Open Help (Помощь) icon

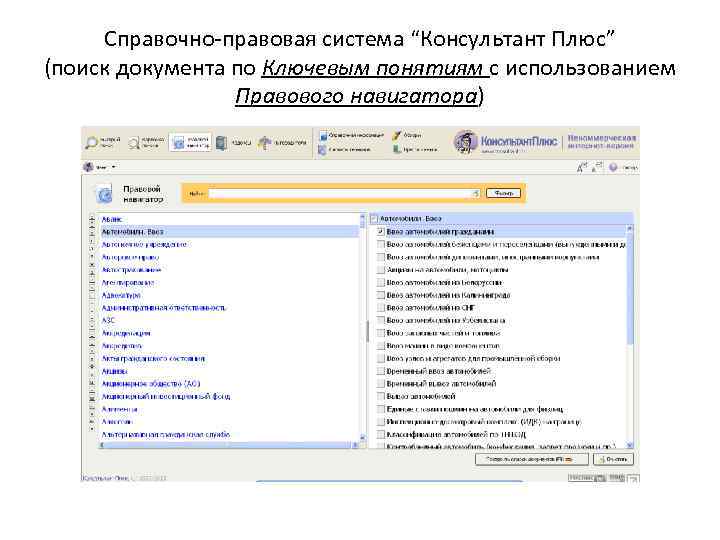[613, 168]
